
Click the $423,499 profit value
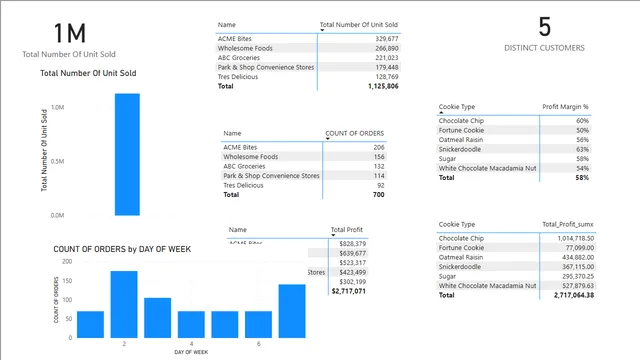pos(353,272)
